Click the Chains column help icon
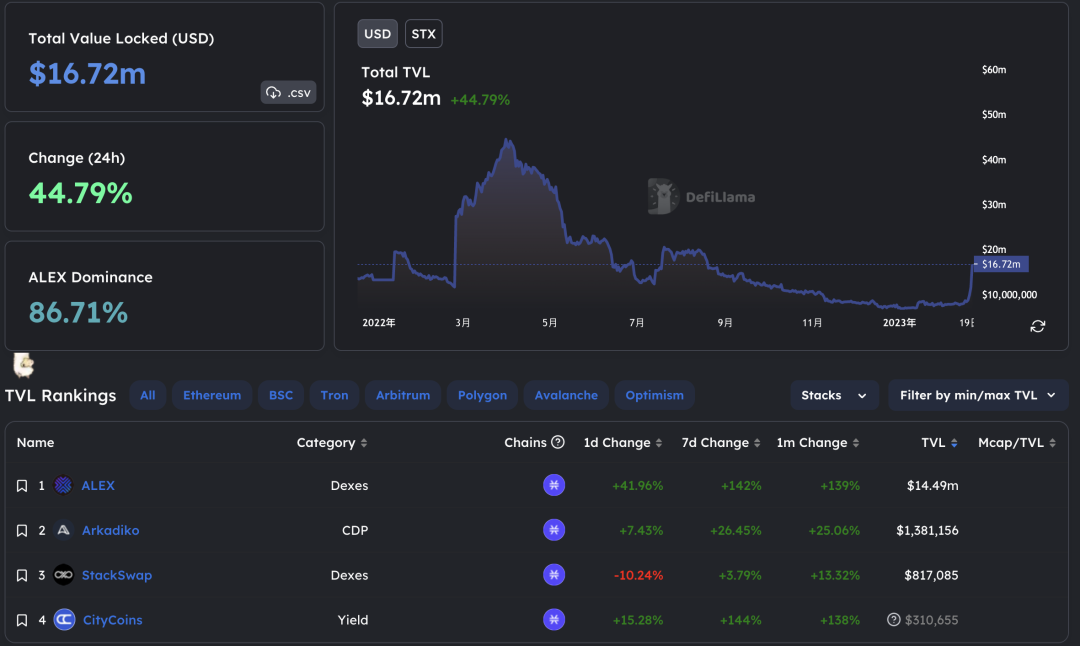 click(558, 442)
